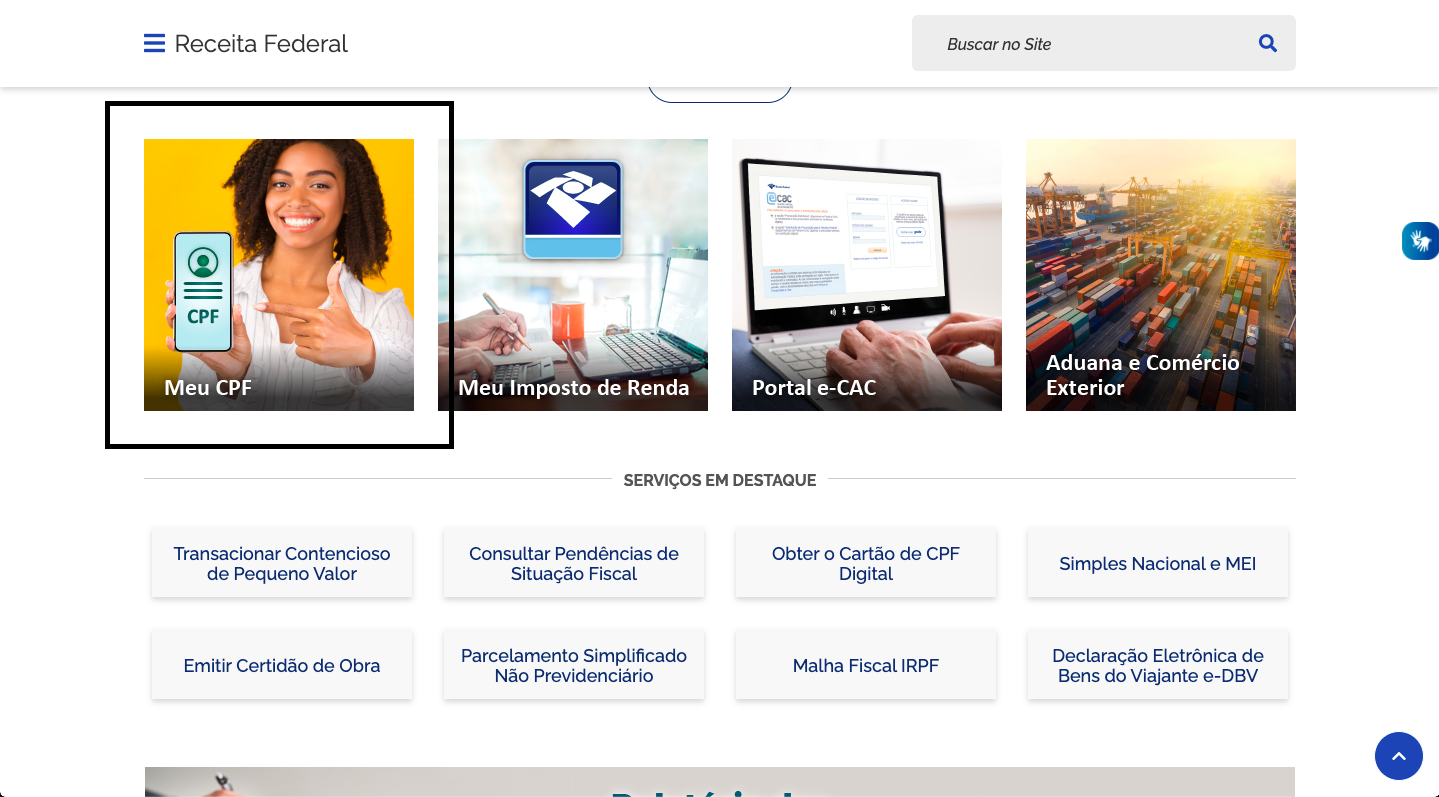Click the scroll-to-top arrow button
The width and height of the screenshot is (1439, 797).
[x=1399, y=756]
